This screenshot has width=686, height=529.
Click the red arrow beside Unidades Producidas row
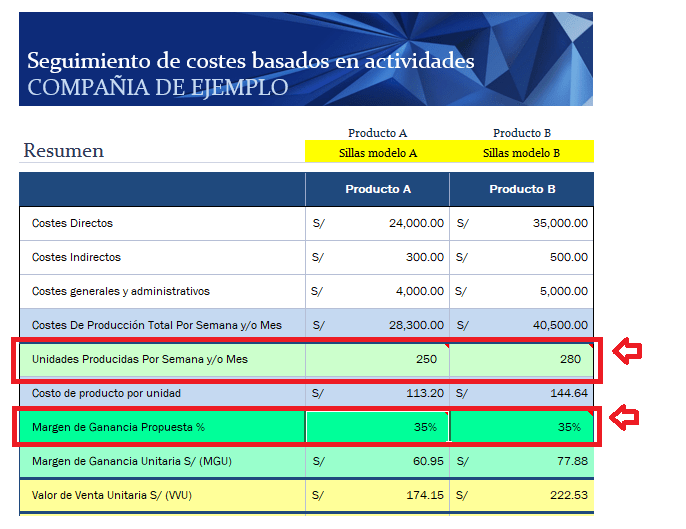pyautogui.click(x=626, y=352)
